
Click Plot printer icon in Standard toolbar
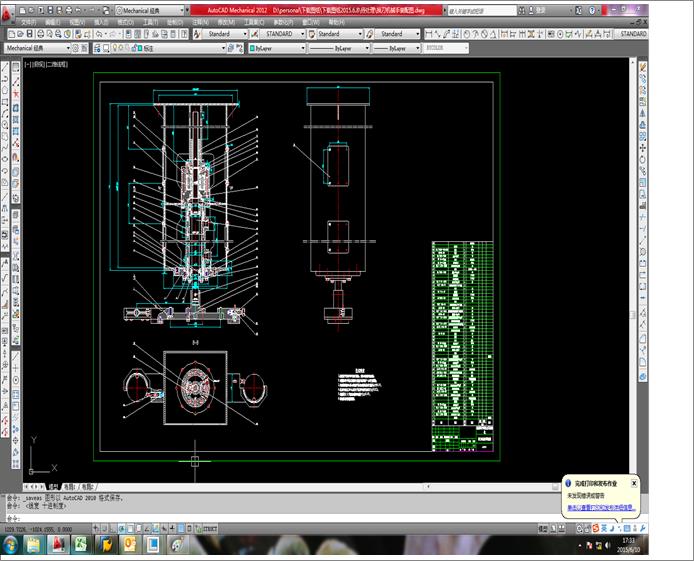41,34
